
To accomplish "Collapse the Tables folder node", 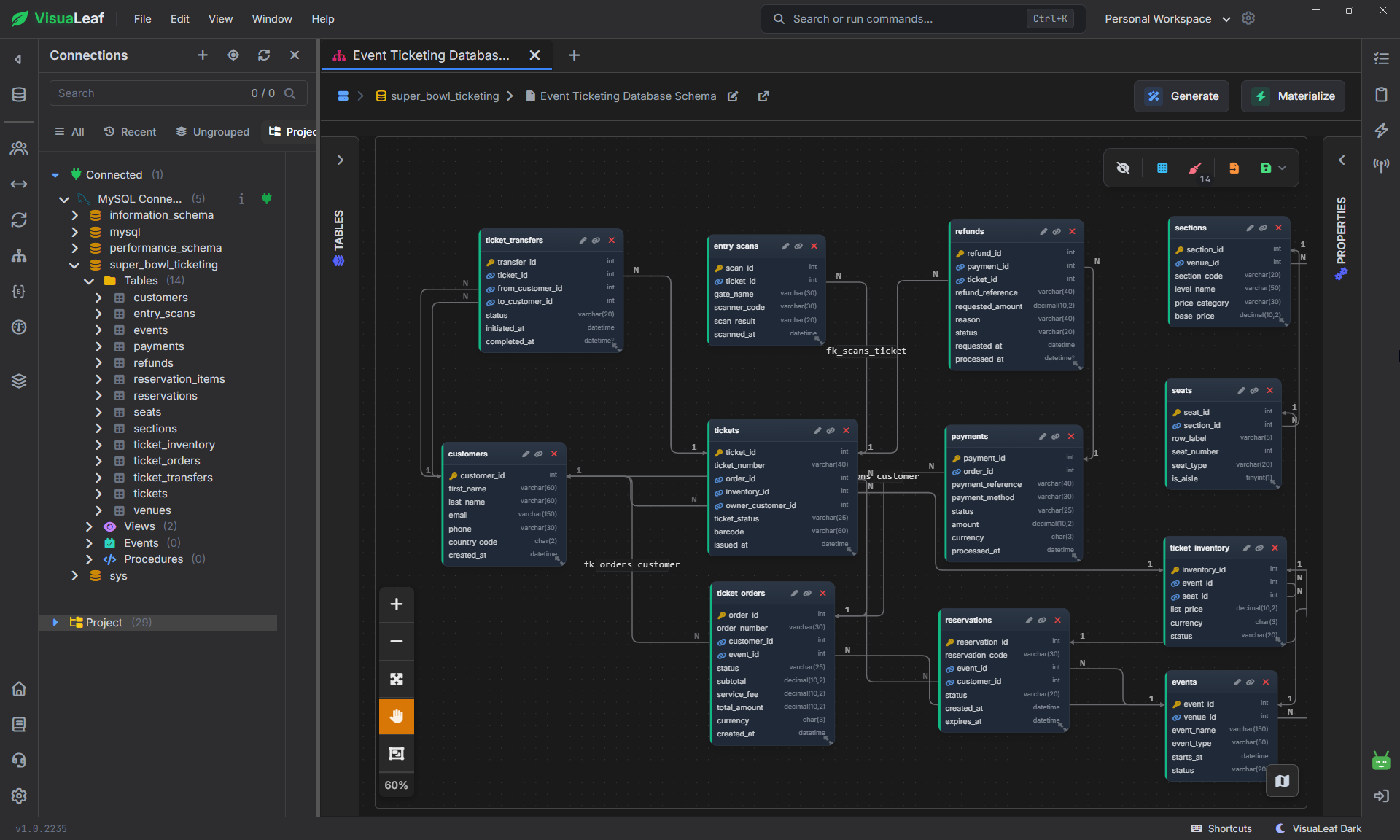I will (x=89, y=281).
